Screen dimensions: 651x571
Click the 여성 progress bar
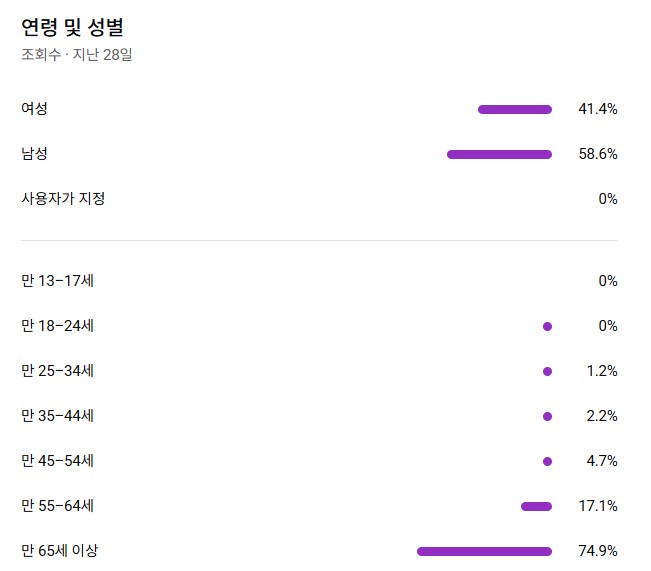tap(515, 109)
